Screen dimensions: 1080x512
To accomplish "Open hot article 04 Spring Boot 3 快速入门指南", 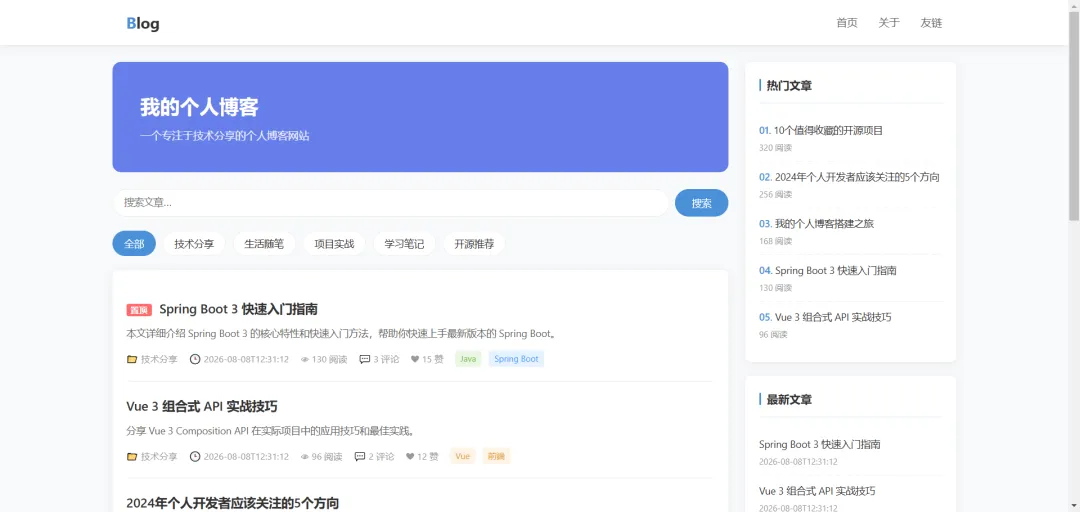I will coord(835,271).
